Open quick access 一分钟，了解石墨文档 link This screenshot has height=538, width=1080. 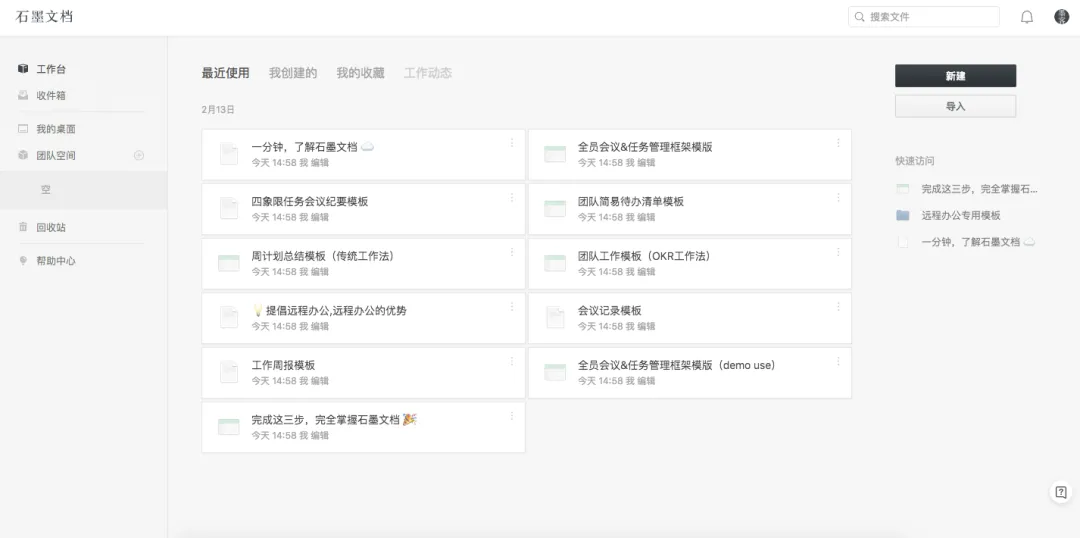[978, 242]
